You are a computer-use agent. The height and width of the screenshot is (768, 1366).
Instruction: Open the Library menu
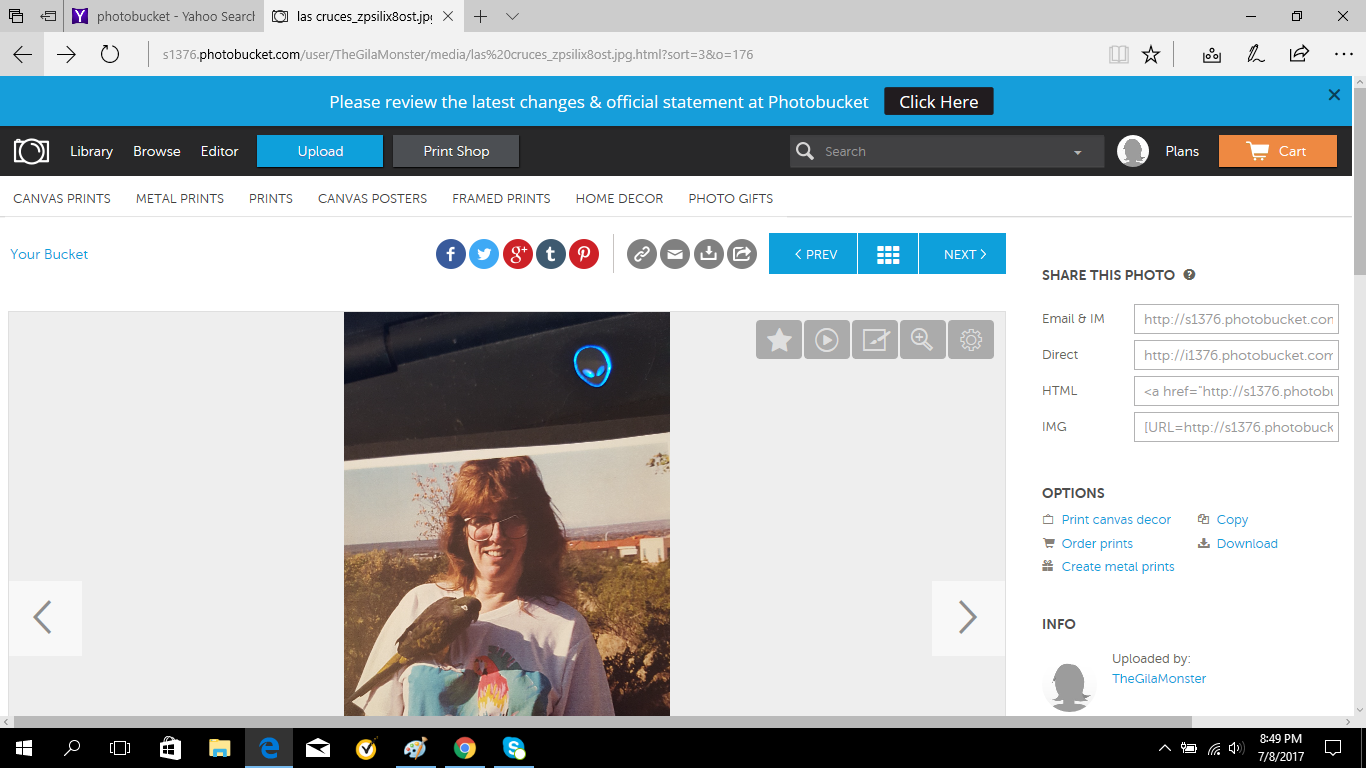[91, 151]
